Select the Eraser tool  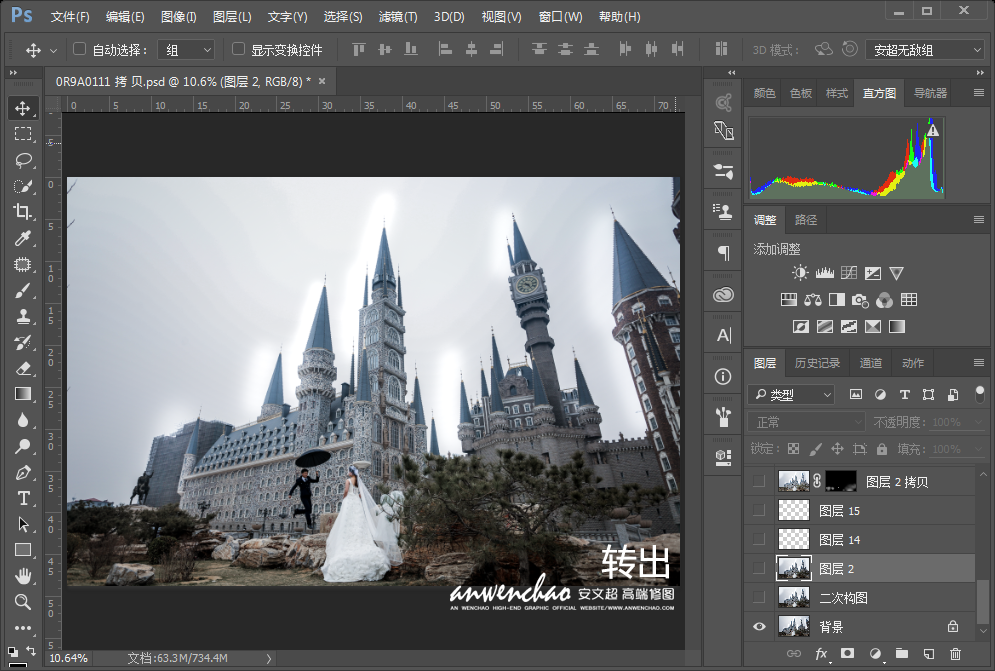pos(23,369)
